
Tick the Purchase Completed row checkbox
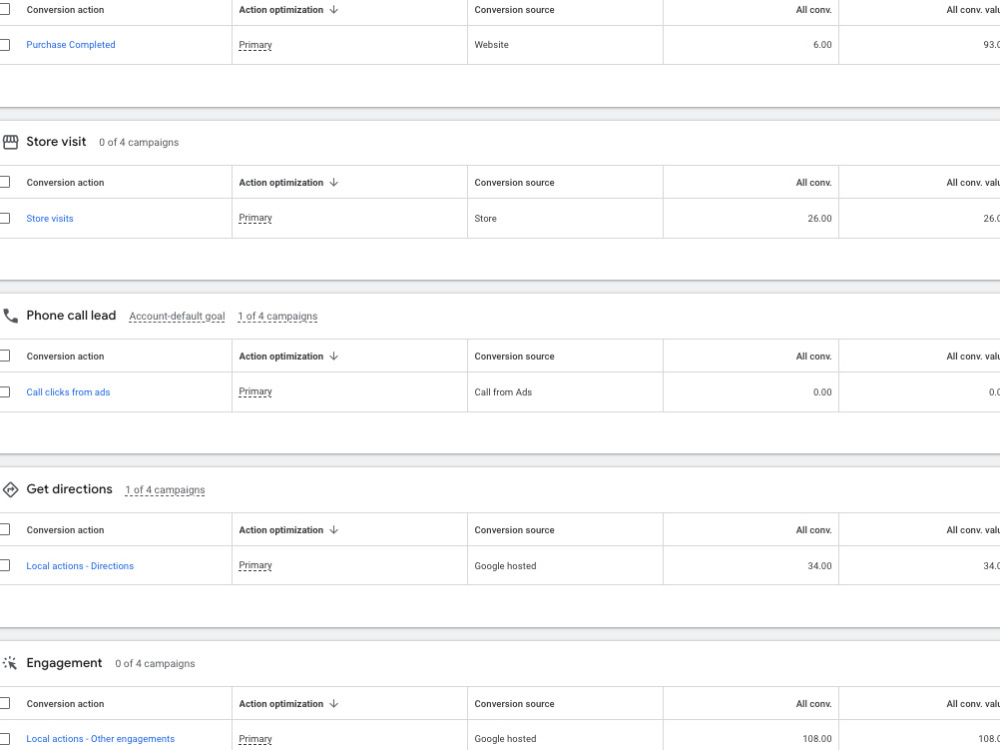coord(4,45)
